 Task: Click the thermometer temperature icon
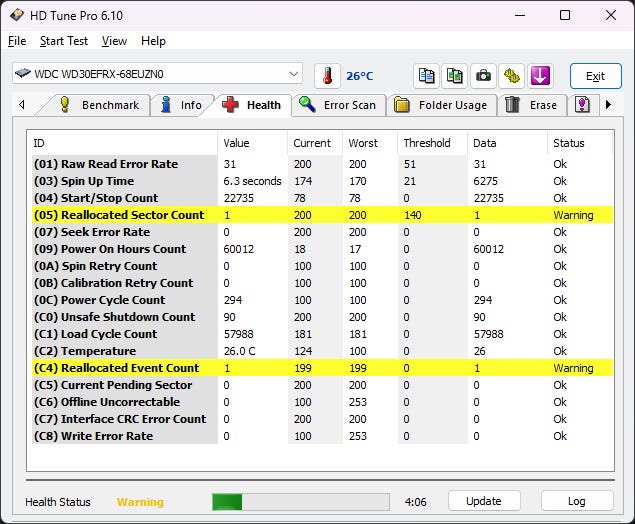point(327,76)
